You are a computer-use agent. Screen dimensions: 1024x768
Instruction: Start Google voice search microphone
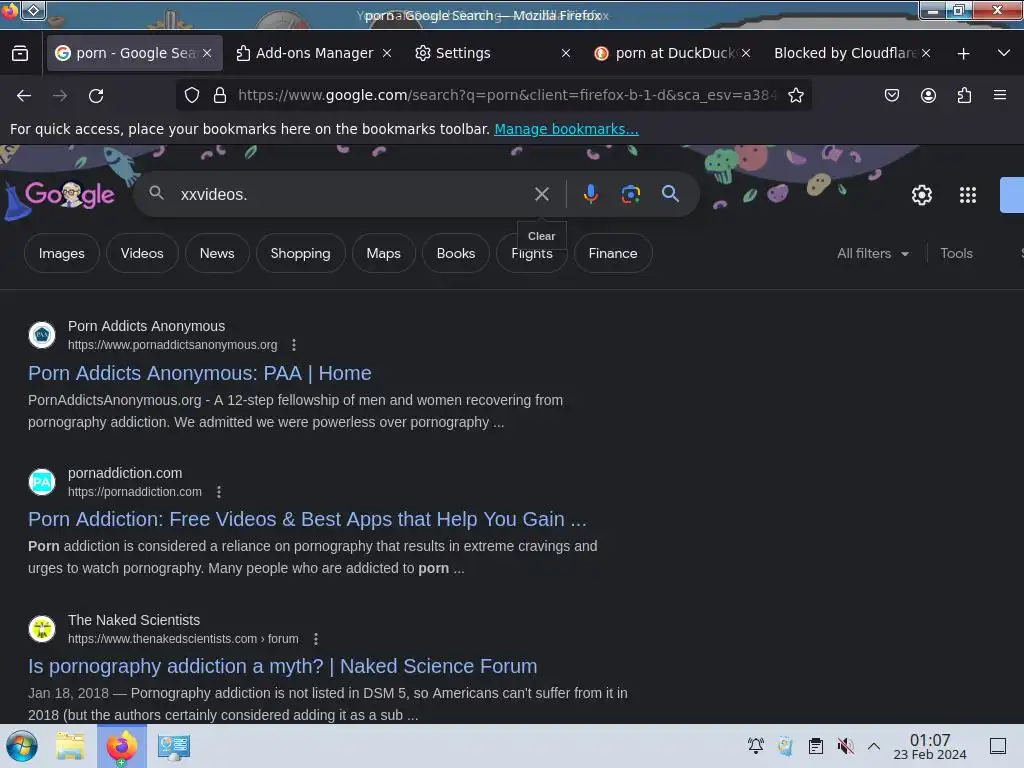coord(590,194)
